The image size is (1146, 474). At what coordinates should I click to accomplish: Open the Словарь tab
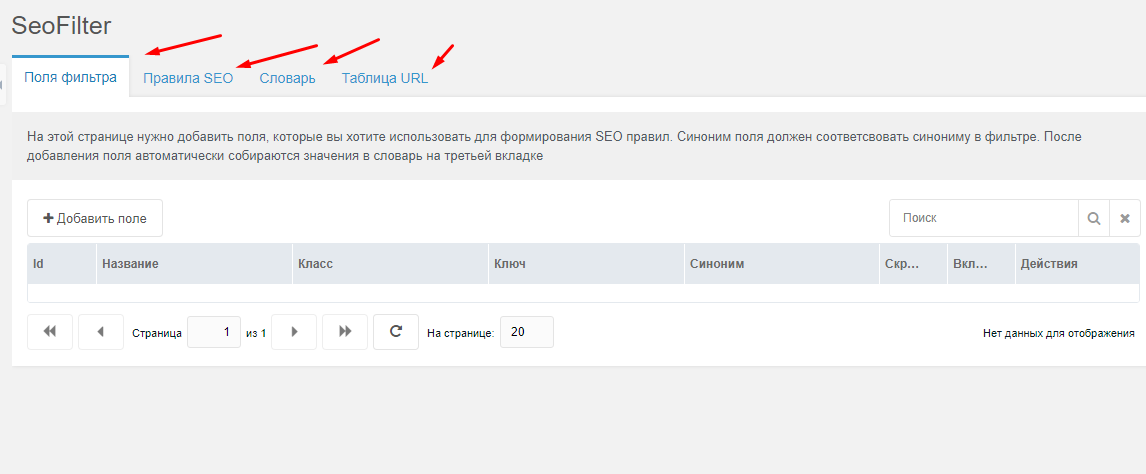click(x=287, y=78)
